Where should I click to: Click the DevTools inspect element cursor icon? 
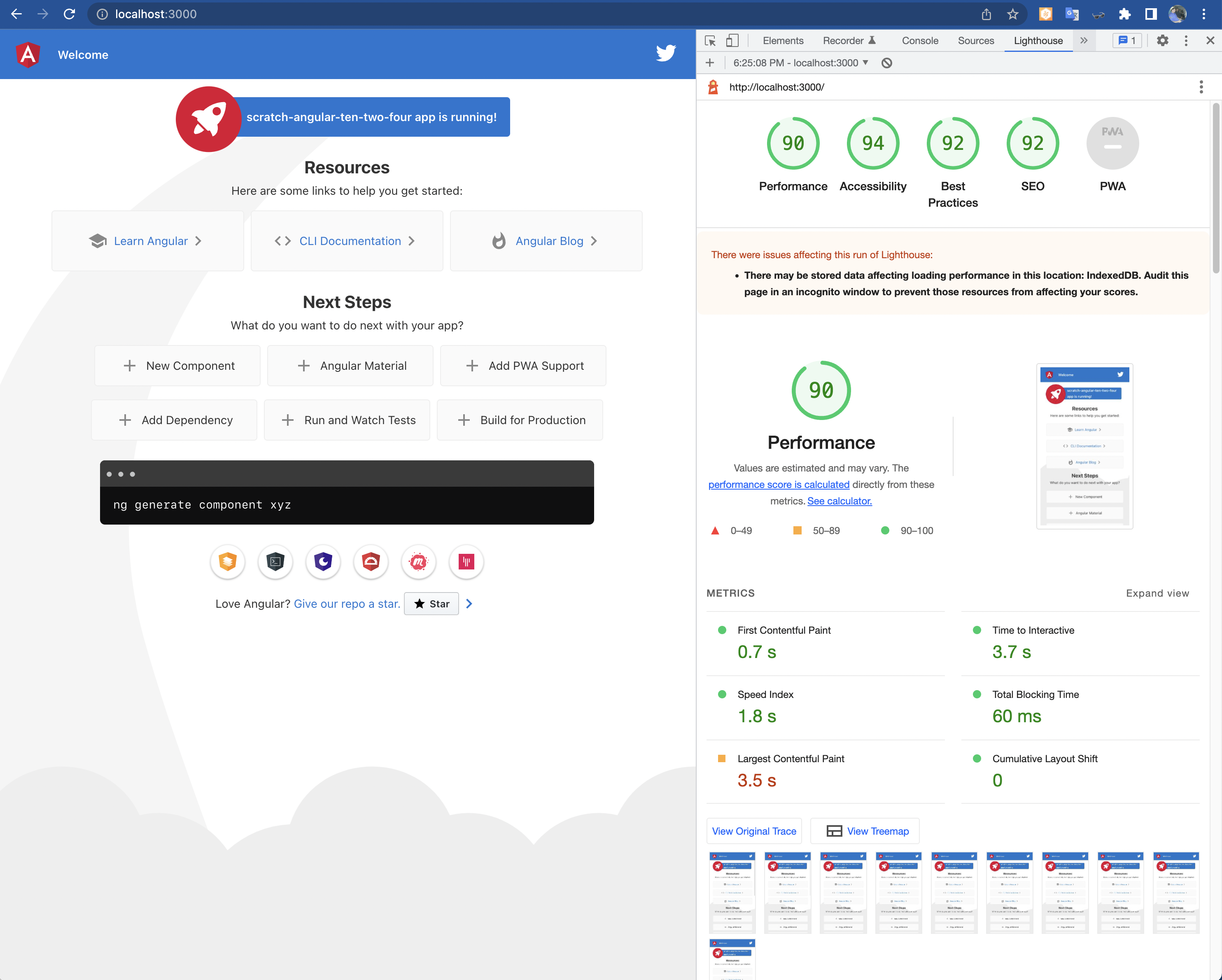[x=710, y=41]
